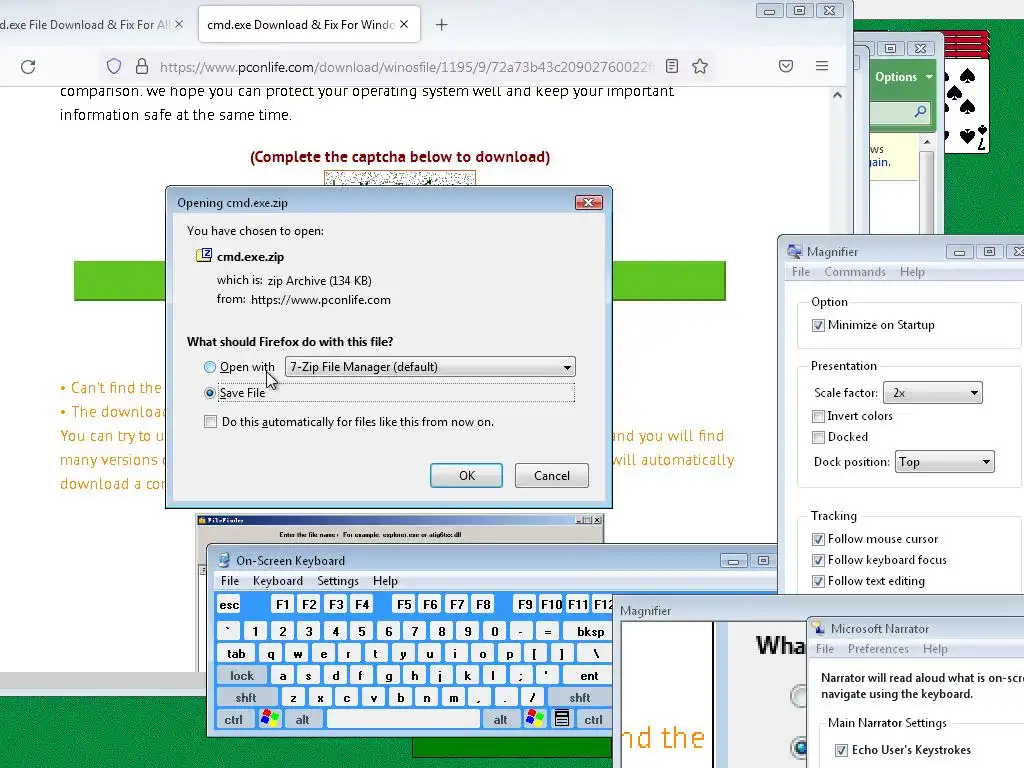Open On-Screen Keyboard Settings menu
Screen dimensions: 1024x768
click(x=338, y=581)
